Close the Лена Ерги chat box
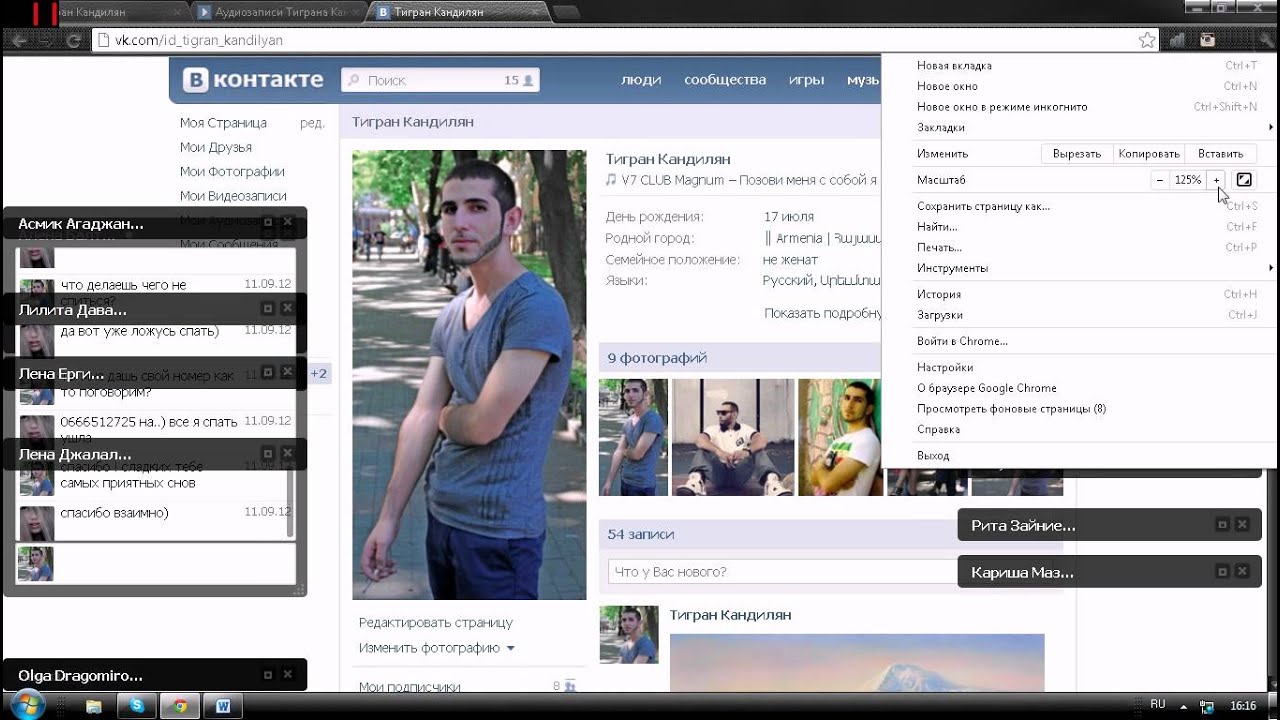This screenshot has width=1280, height=720. 288,372
